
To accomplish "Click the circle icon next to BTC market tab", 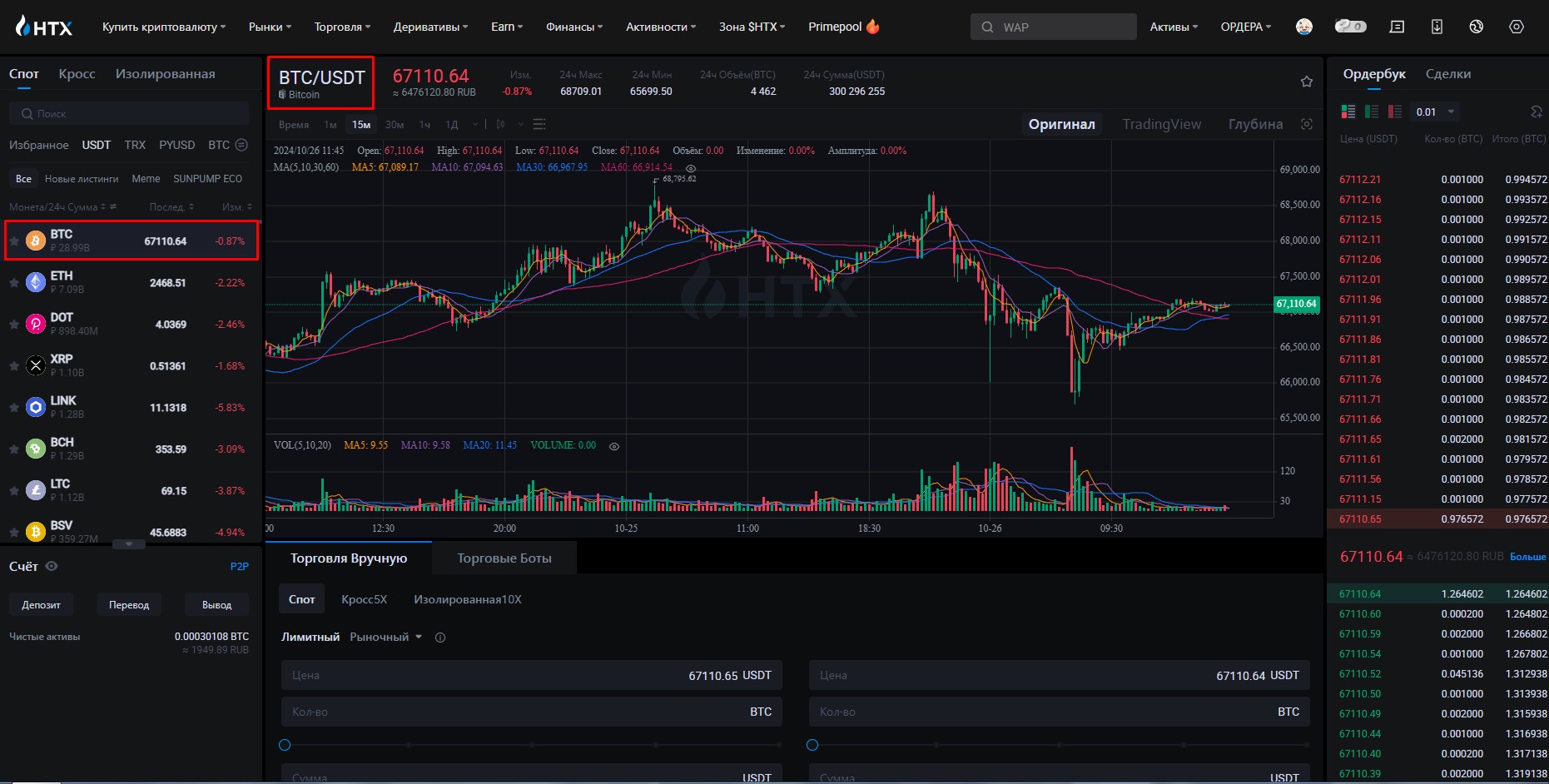I will click(241, 145).
